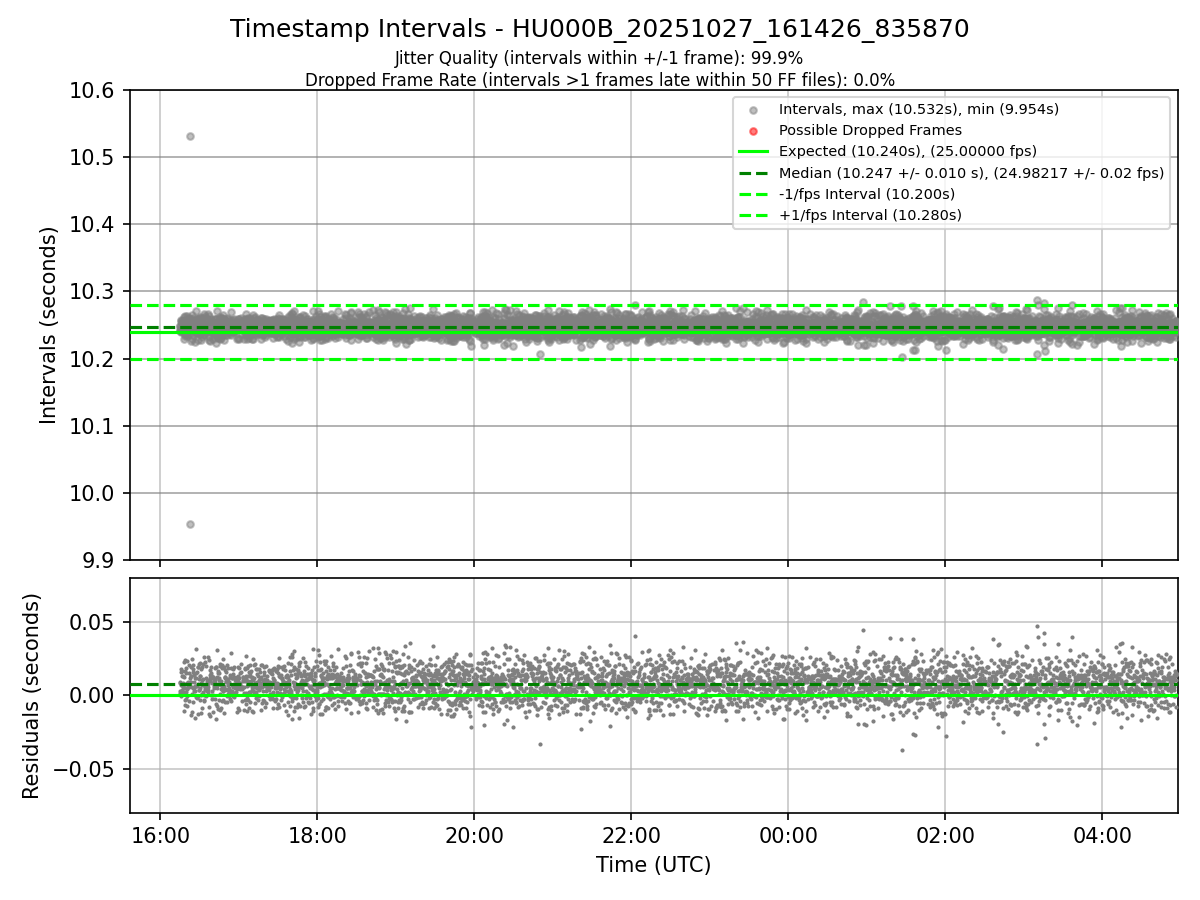Click the Time (UTC) x-axis label

654,865
